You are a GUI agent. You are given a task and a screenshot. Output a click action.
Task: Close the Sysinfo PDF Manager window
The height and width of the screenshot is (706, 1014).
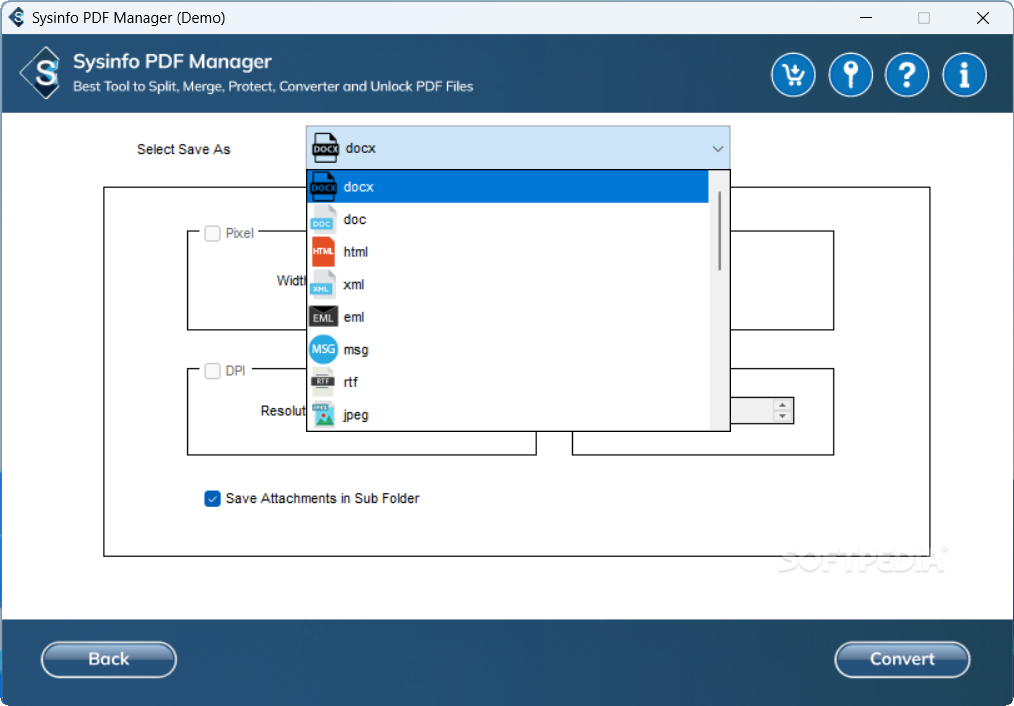[x=982, y=17]
